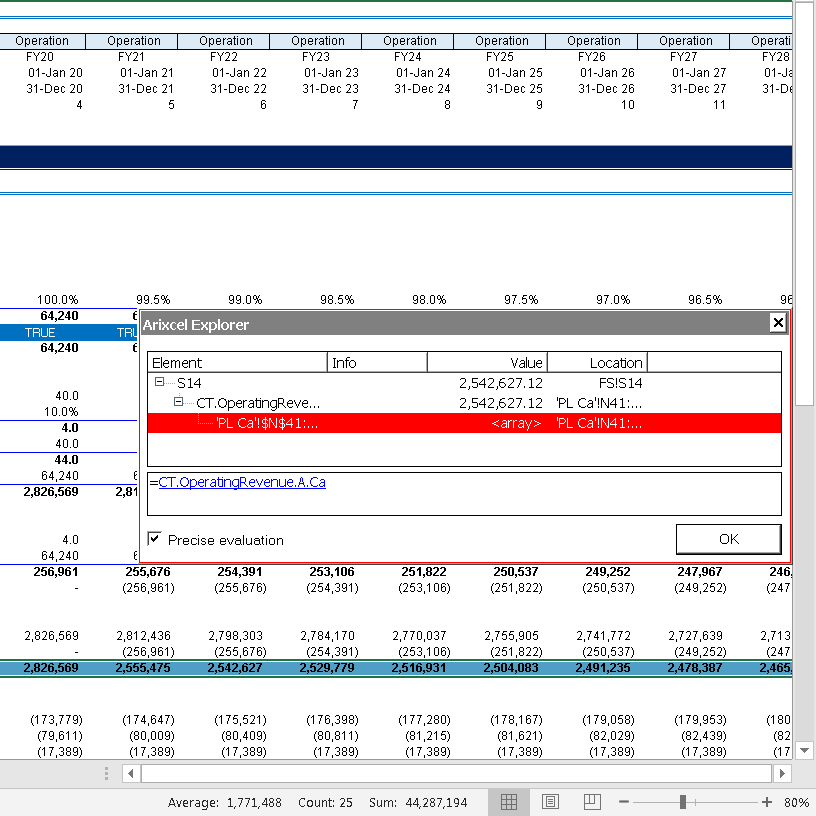Toggle the Precise evaluation checkbox

pos(154,539)
